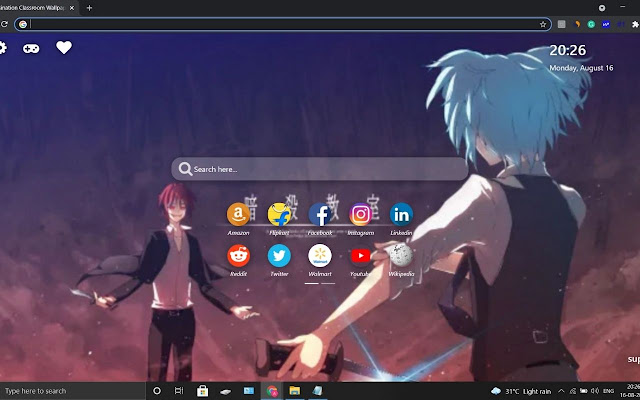This screenshot has height=400, width=640.
Task: Open the Flipkart shortcut icon
Action: point(279,215)
